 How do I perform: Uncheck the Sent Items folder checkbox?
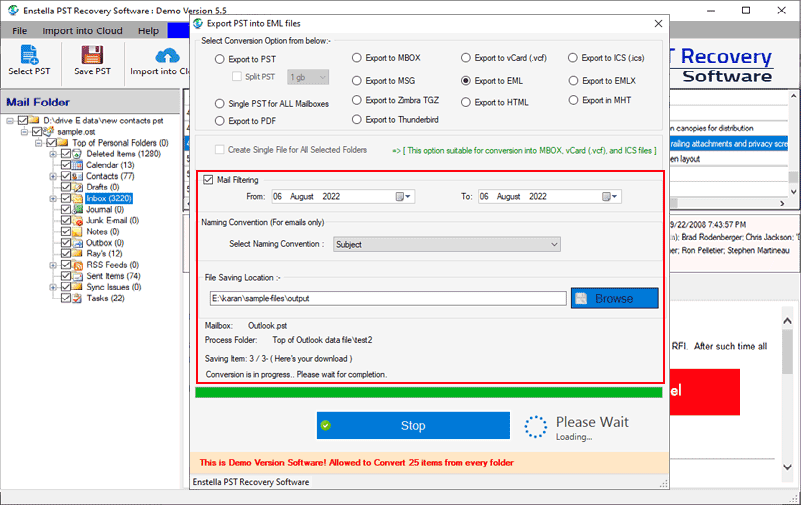(x=66, y=276)
